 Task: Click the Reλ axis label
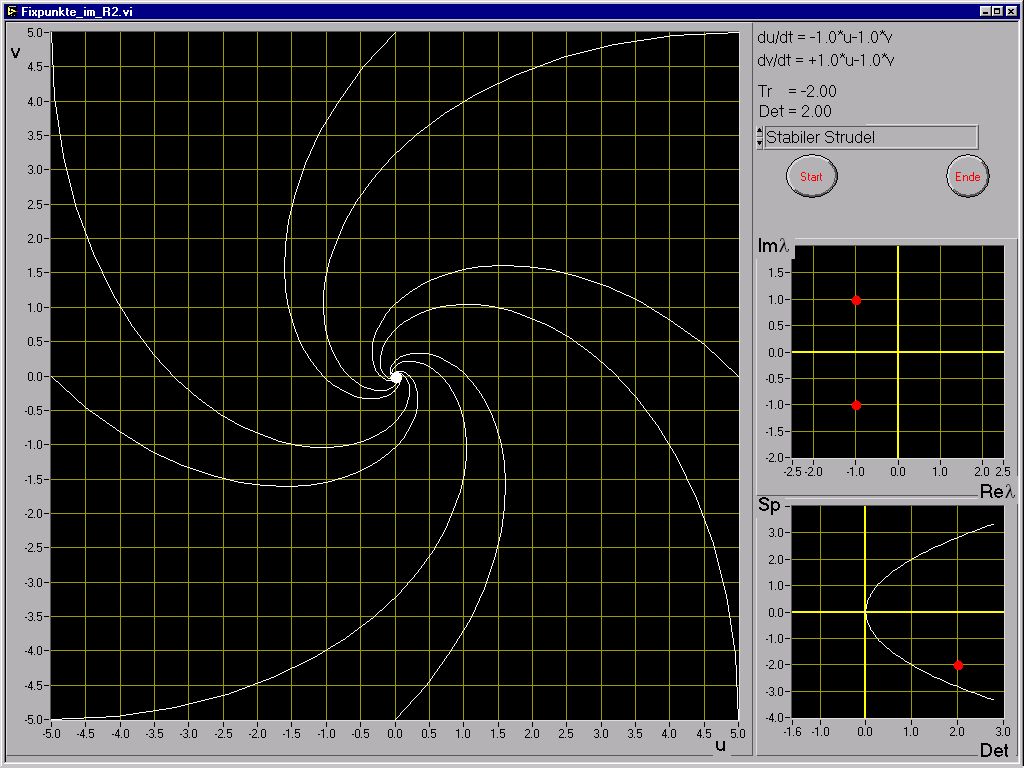pos(997,491)
